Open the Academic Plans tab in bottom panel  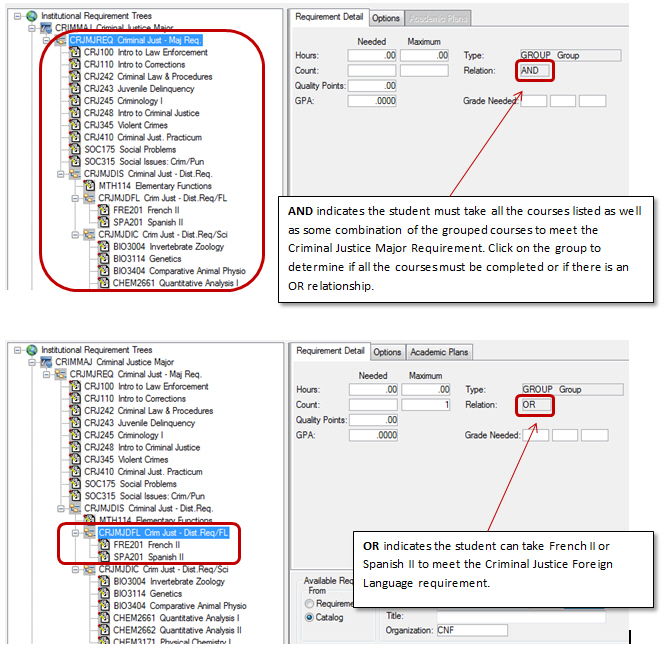[x=439, y=352]
